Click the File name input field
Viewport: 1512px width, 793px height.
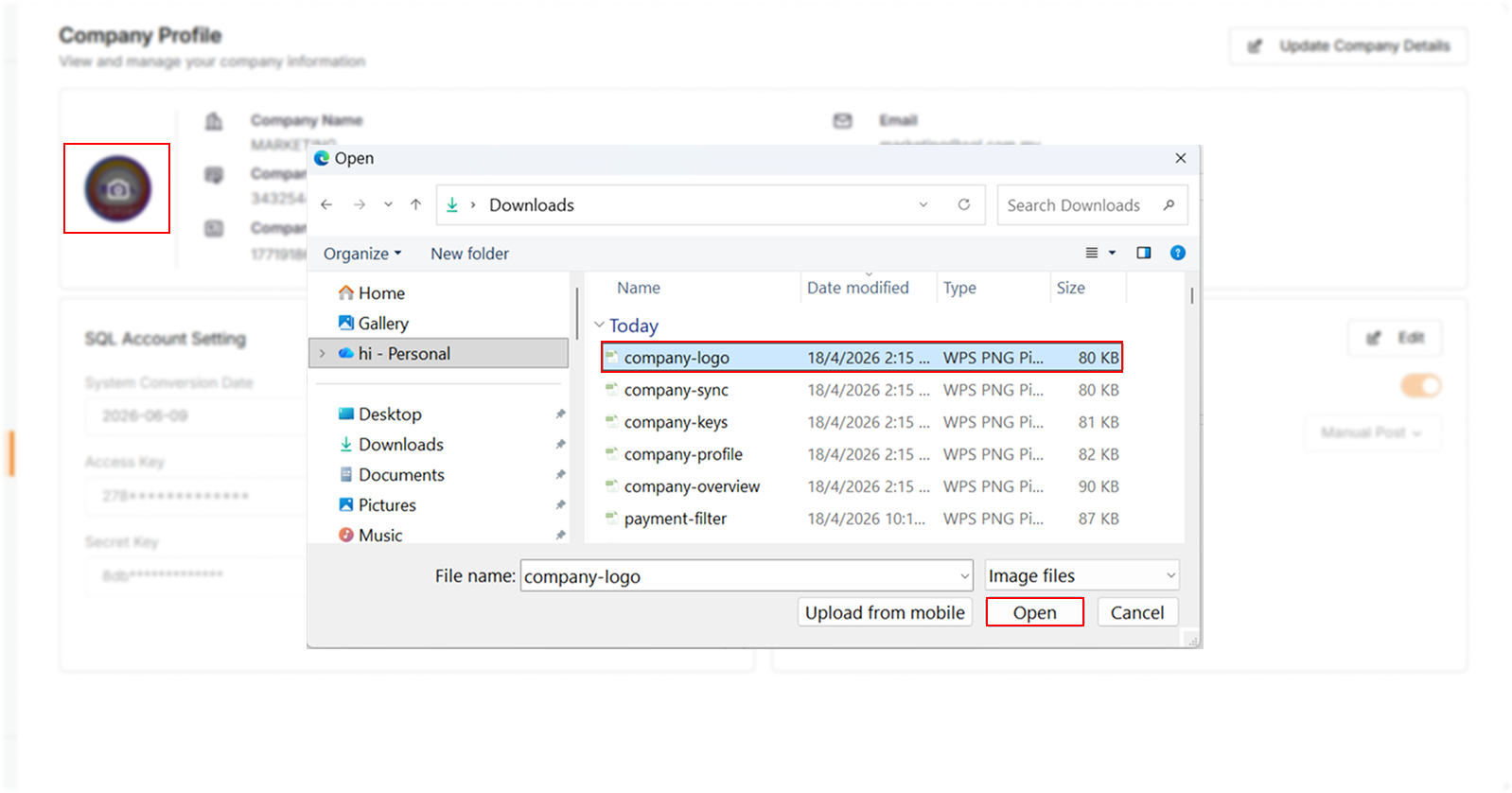(747, 575)
